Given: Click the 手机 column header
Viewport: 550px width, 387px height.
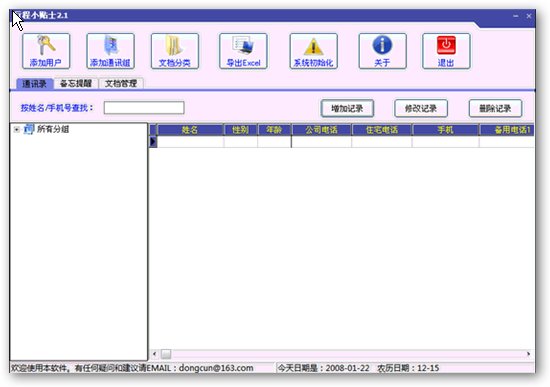Looking at the screenshot, I should (x=445, y=130).
